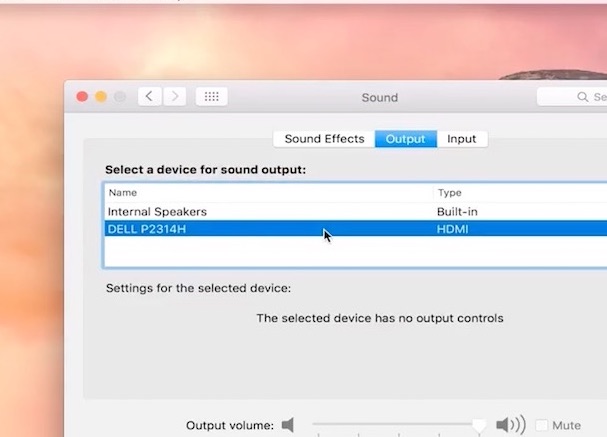Click the Name column header
Image resolution: width=607 pixels, height=437 pixels.
click(x=123, y=193)
